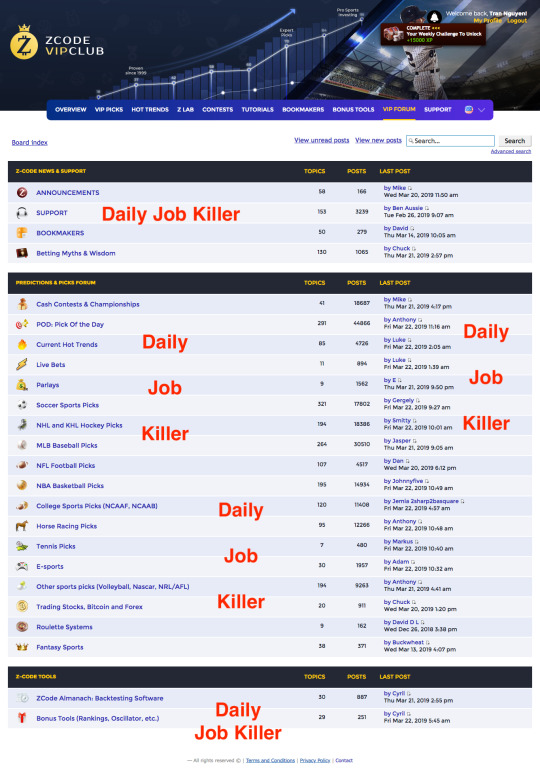The width and height of the screenshot is (540, 780).
Task: Click the ZCode VIP Club logo
Action: point(57,43)
